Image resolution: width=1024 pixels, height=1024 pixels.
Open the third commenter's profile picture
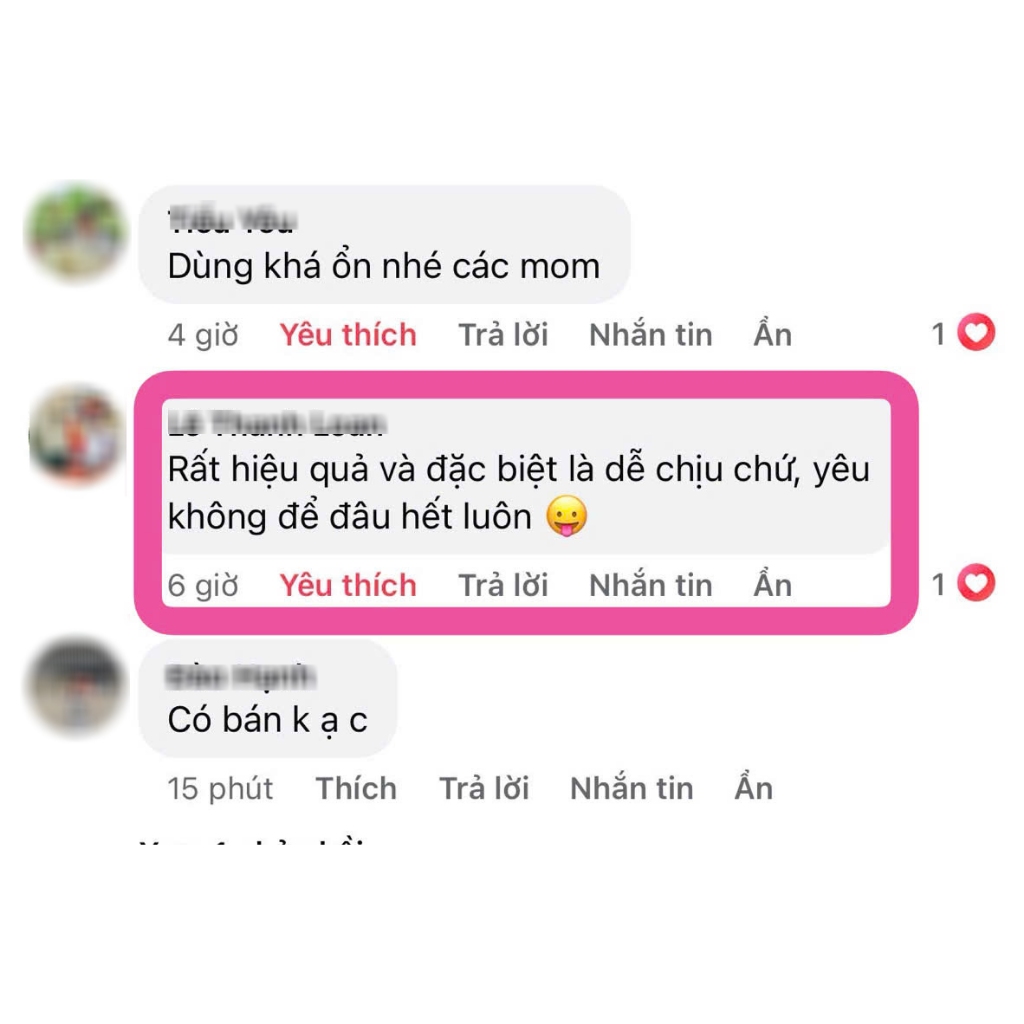76,686
